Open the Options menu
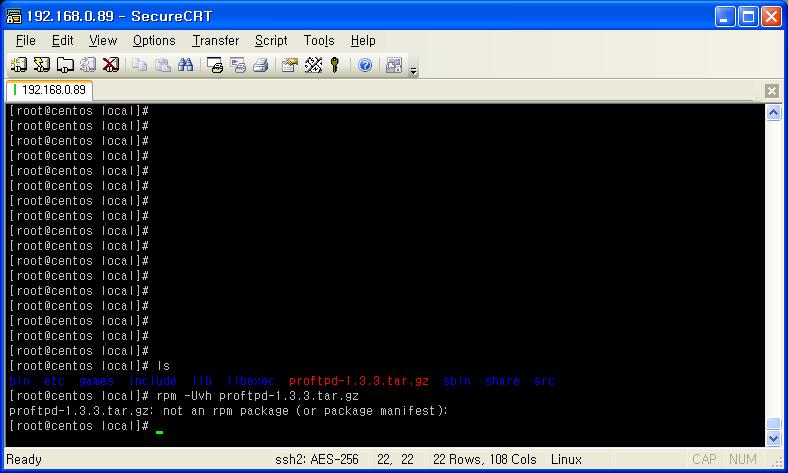Viewport: 788px width, 473px height. point(154,40)
